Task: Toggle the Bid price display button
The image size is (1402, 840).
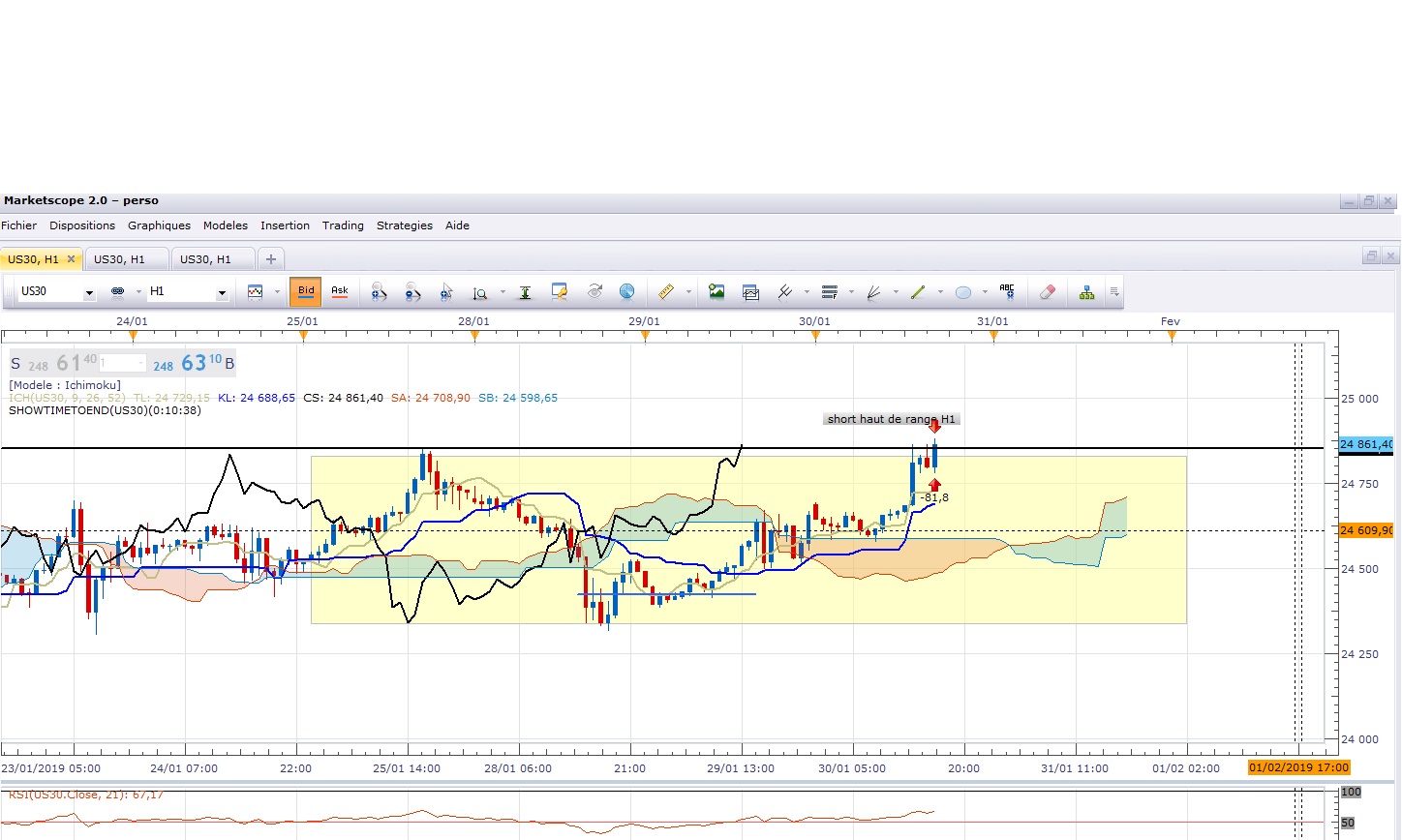Action: pos(306,291)
